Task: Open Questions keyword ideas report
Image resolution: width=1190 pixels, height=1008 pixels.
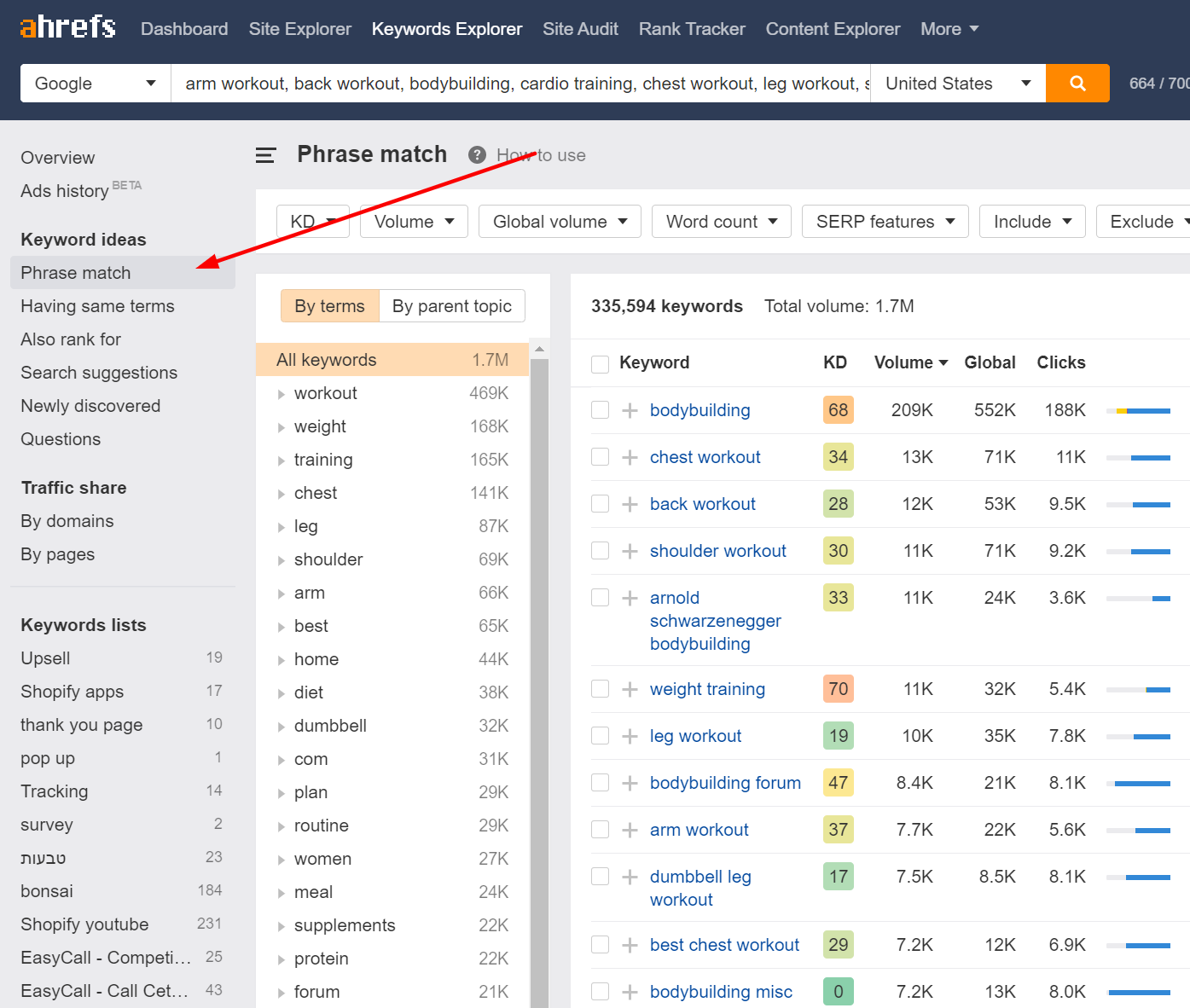Action: pos(61,439)
